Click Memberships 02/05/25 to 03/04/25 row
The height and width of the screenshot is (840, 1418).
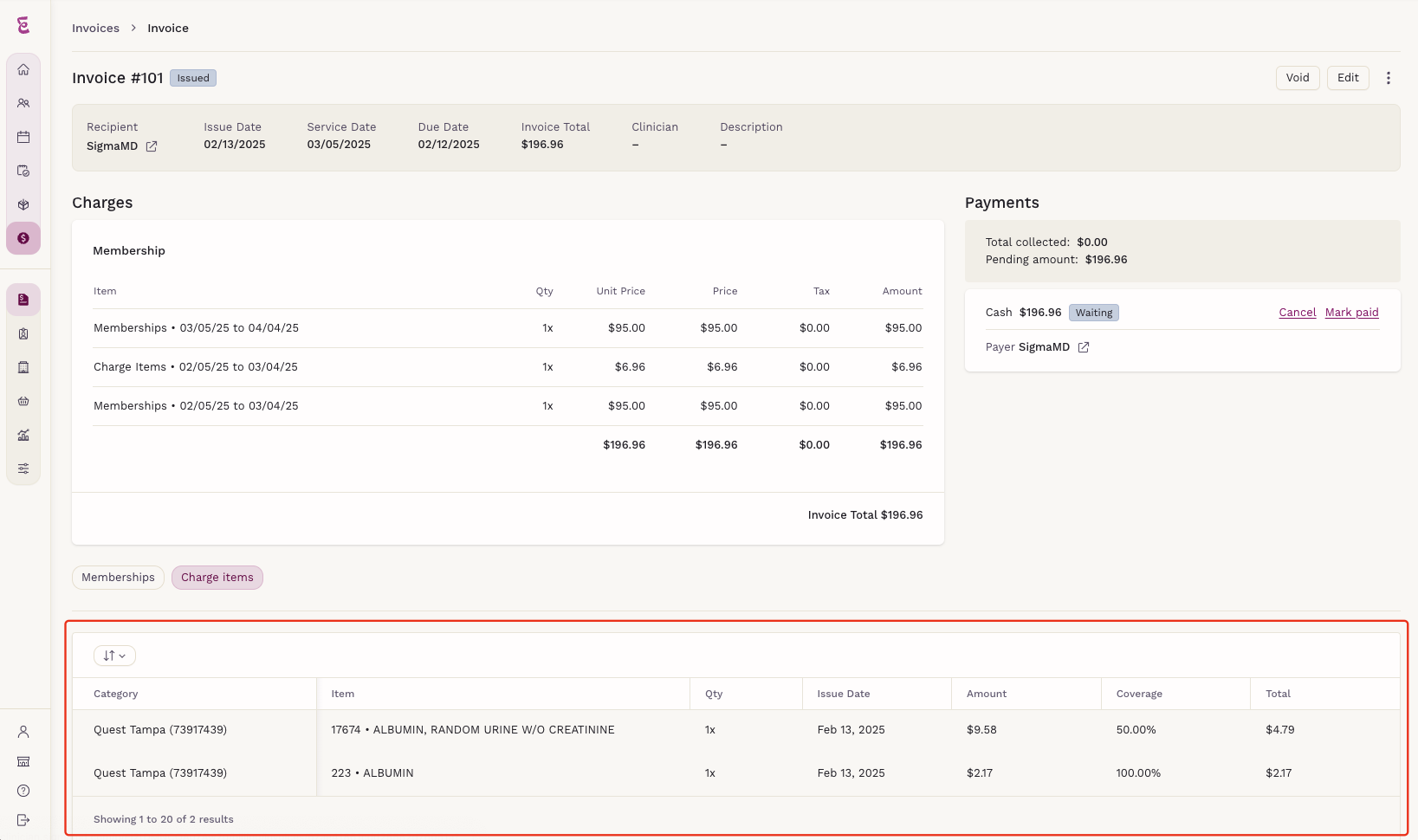(x=508, y=406)
